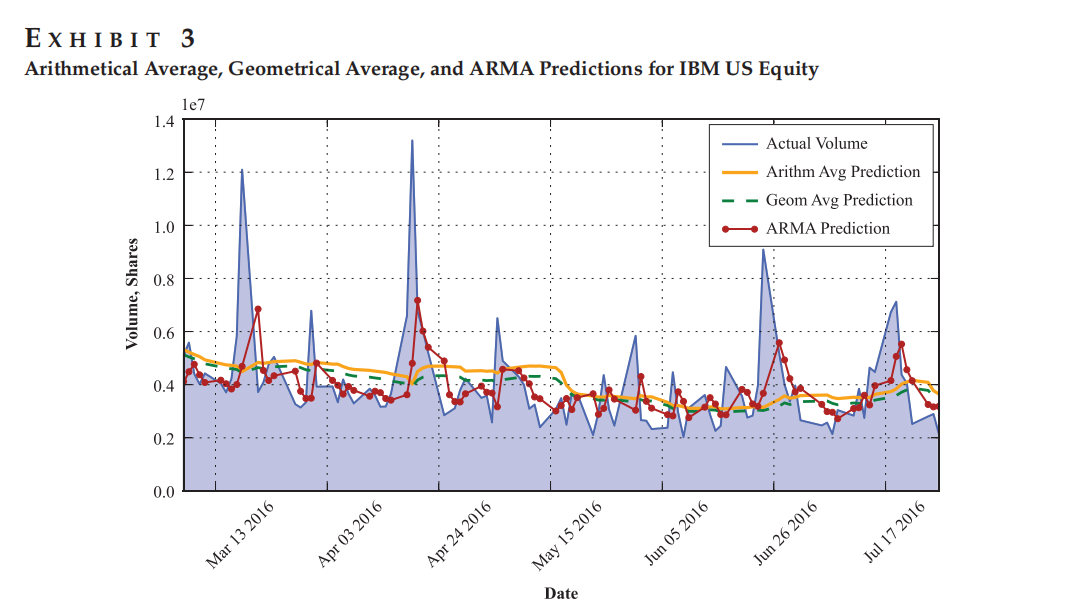Click the Date x-axis title
This screenshot has width=1071, height=609.
(561, 593)
